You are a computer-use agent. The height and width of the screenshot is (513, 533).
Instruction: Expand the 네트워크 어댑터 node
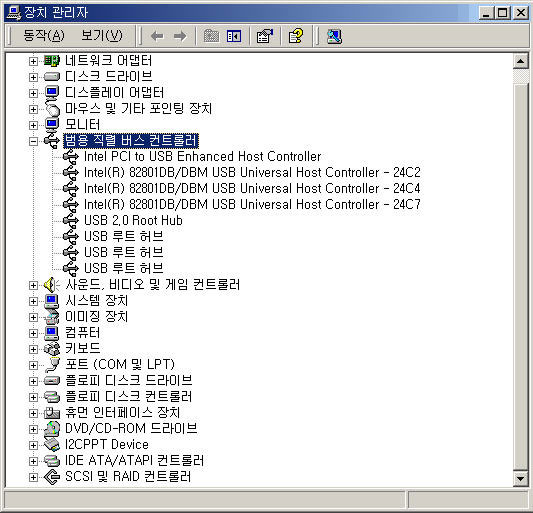tap(33, 61)
